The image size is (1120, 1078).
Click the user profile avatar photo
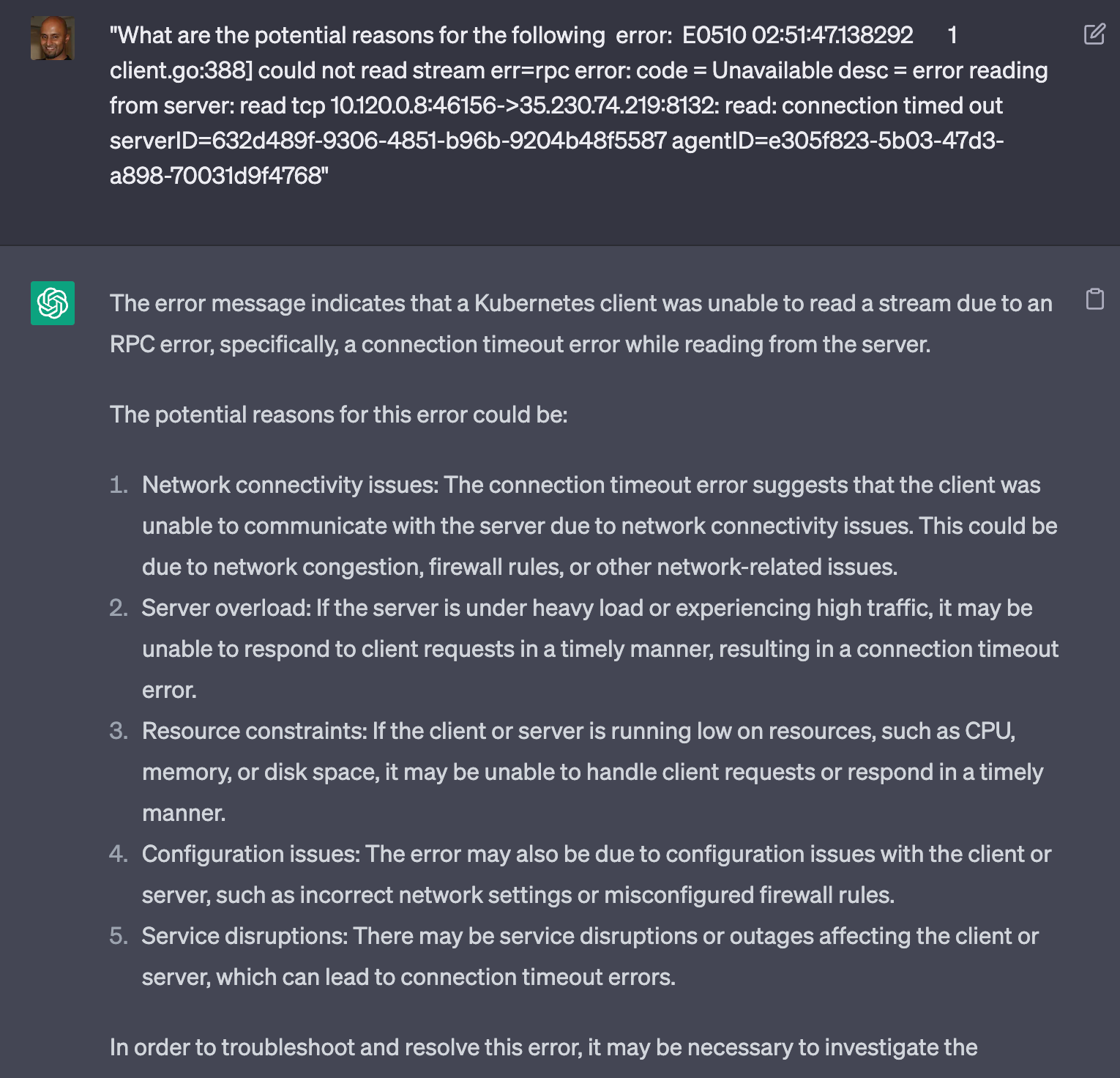[52, 38]
